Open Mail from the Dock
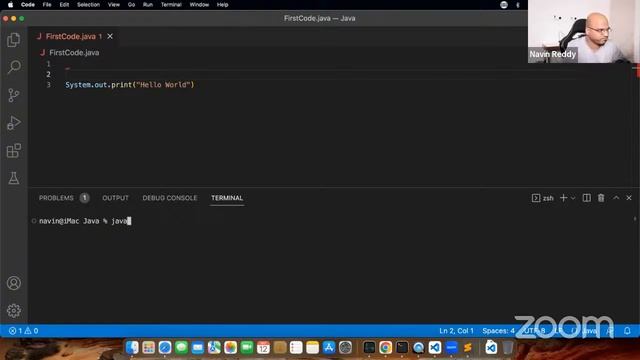 click(x=198, y=348)
